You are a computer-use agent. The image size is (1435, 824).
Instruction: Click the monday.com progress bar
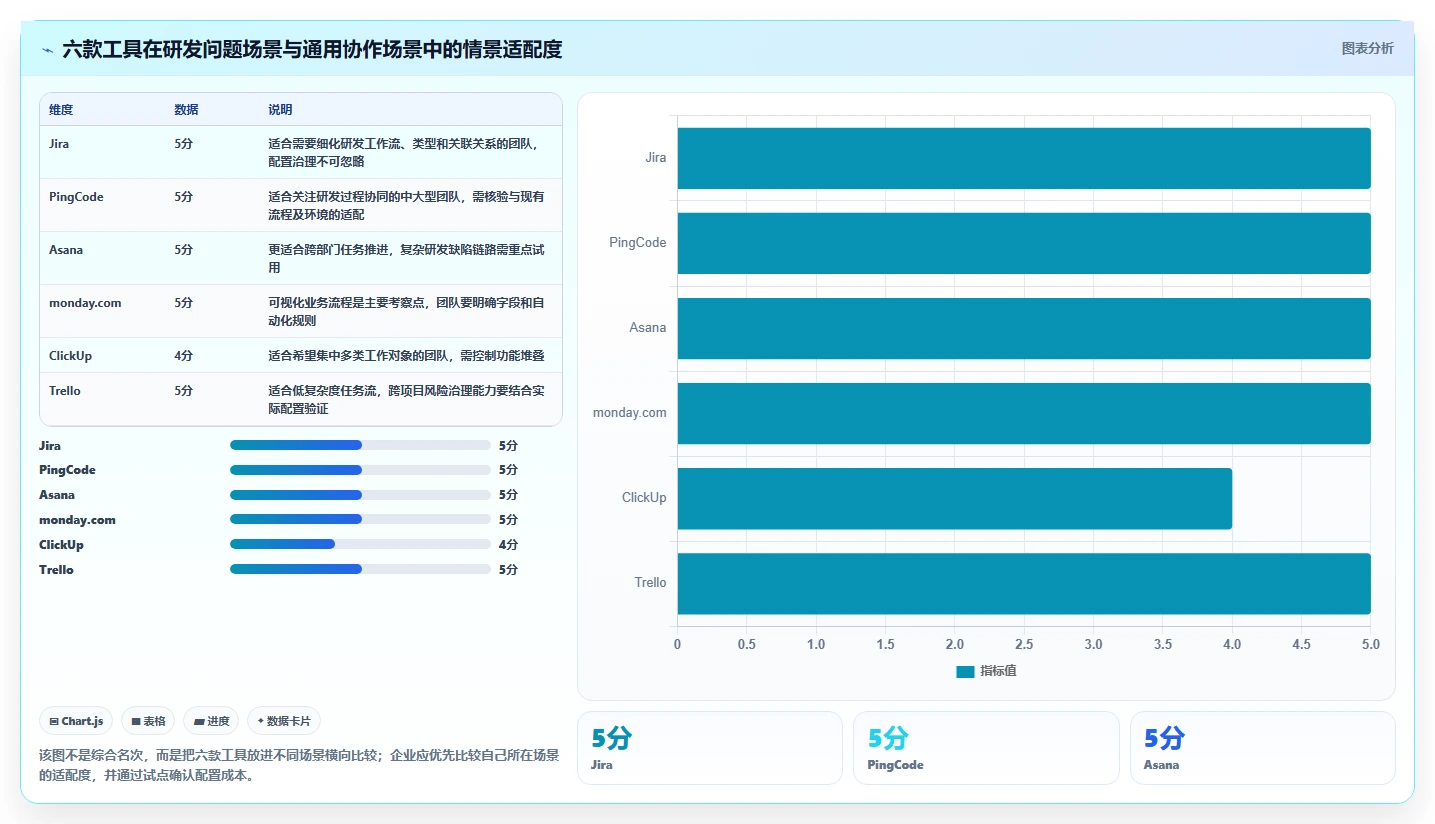click(x=360, y=519)
